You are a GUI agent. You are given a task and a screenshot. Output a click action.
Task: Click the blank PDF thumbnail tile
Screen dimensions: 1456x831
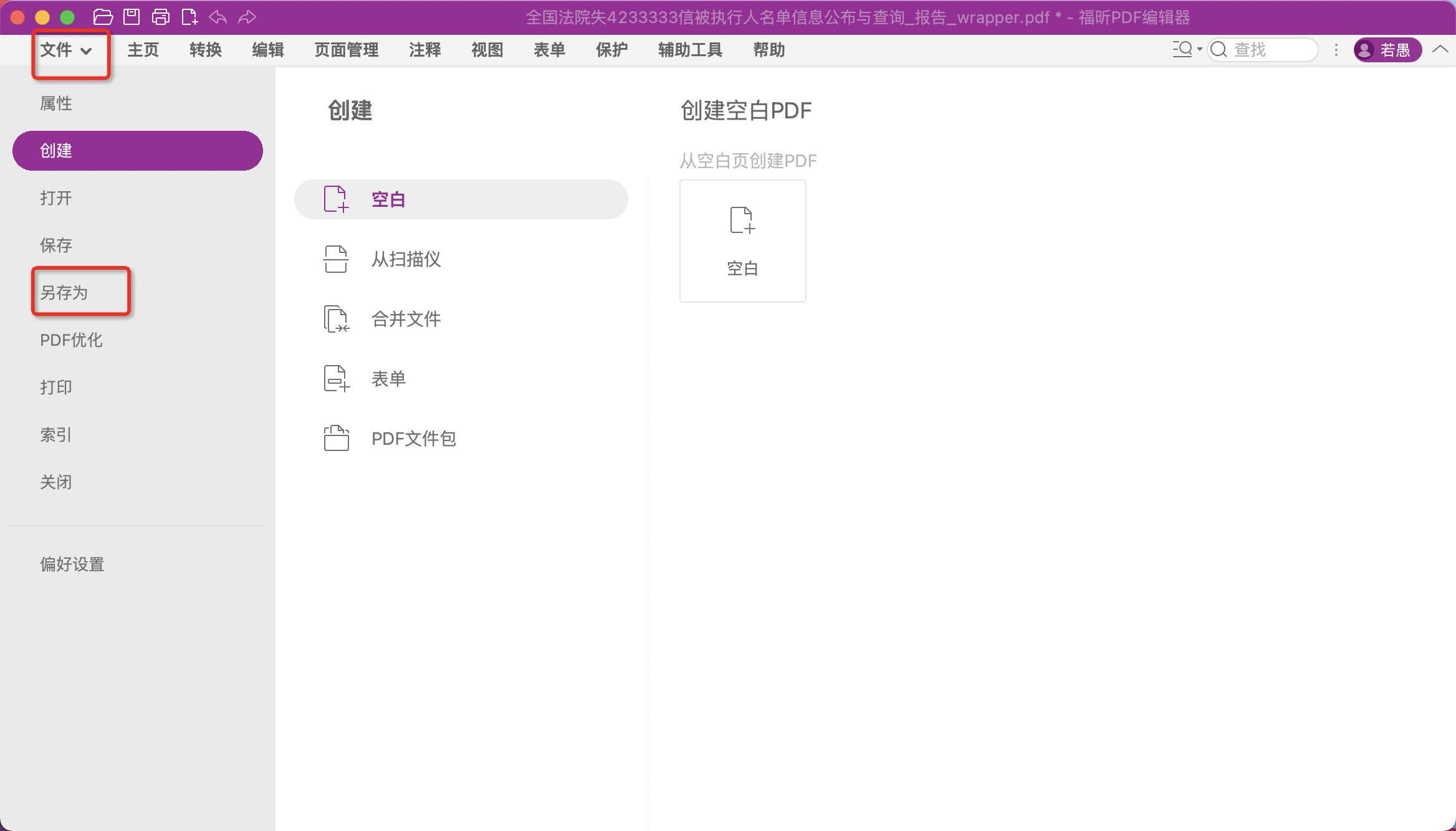click(742, 241)
